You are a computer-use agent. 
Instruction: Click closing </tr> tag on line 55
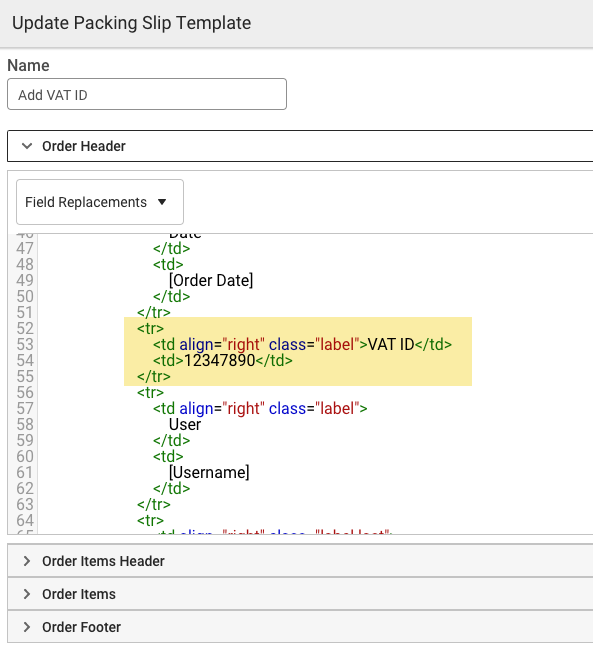pyautogui.click(x=153, y=377)
